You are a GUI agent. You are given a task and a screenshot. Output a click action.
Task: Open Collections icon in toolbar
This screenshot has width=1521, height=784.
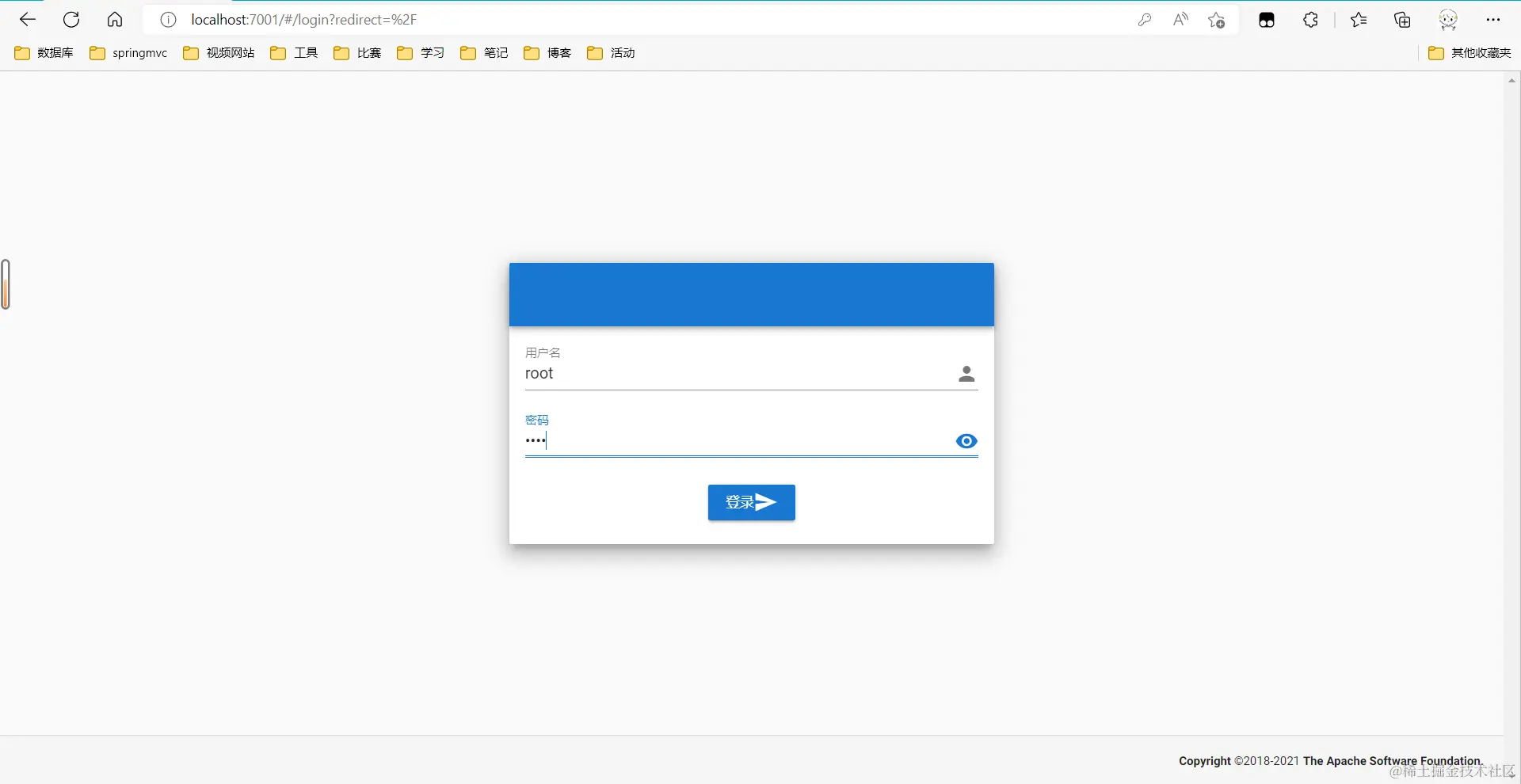[1403, 20]
